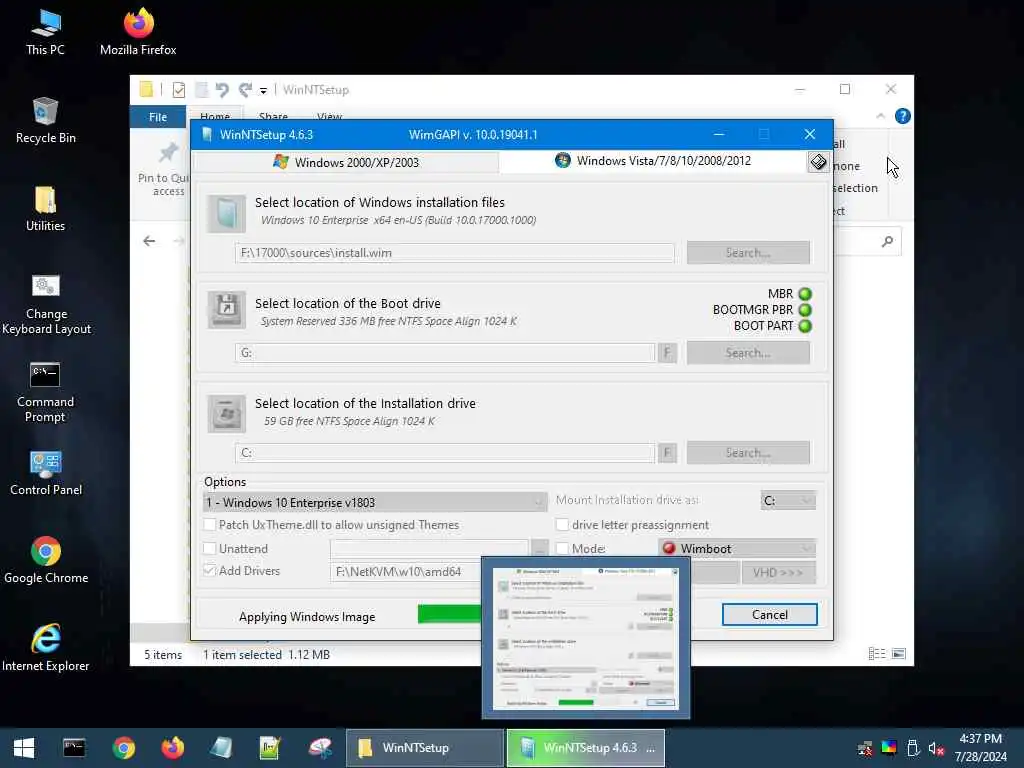Viewport: 1024px width, 768px height.
Task: Open This PC desktop icon
Action: click(x=45, y=33)
